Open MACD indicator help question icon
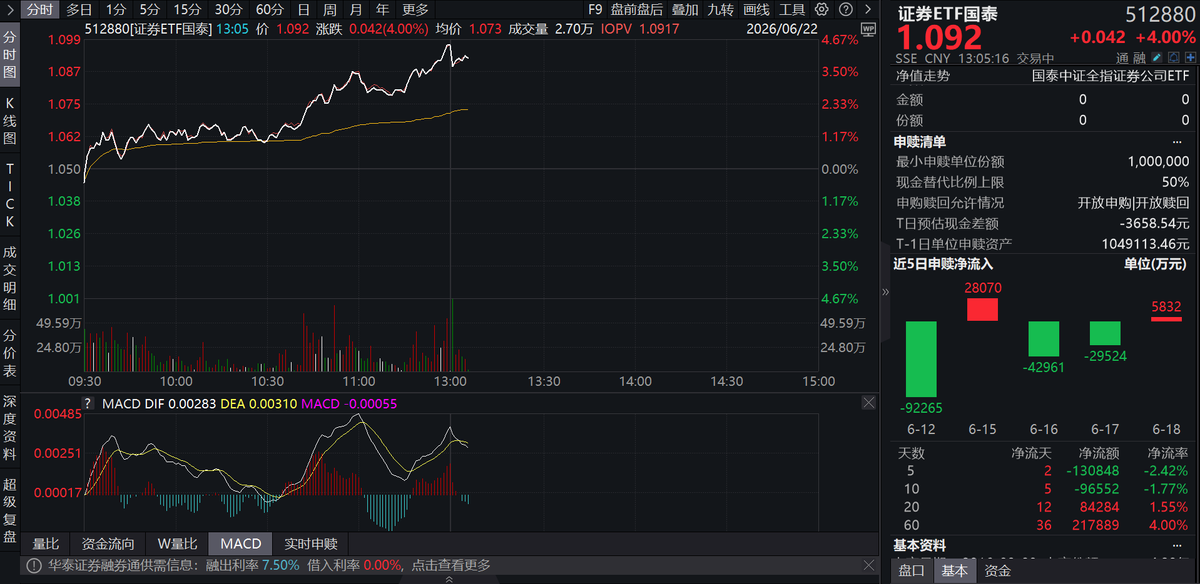The width and height of the screenshot is (1200, 584). 88,402
